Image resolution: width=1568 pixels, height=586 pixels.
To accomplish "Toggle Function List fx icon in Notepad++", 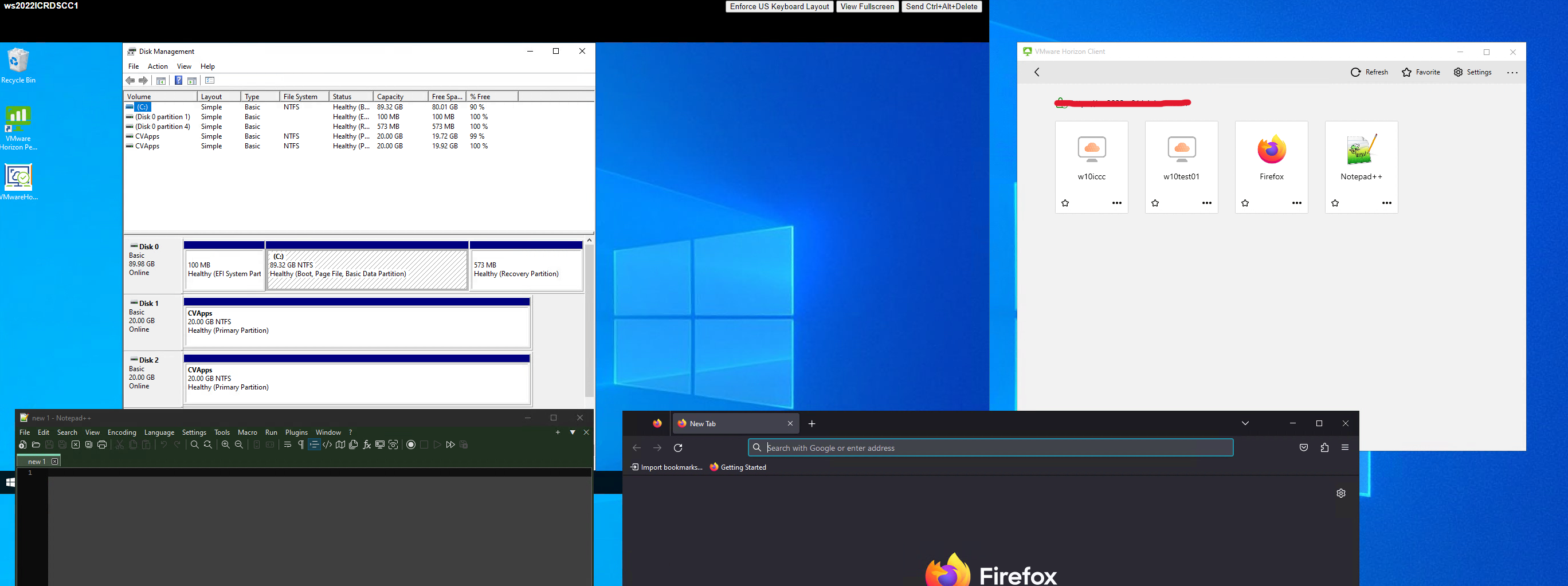I will [x=367, y=445].
